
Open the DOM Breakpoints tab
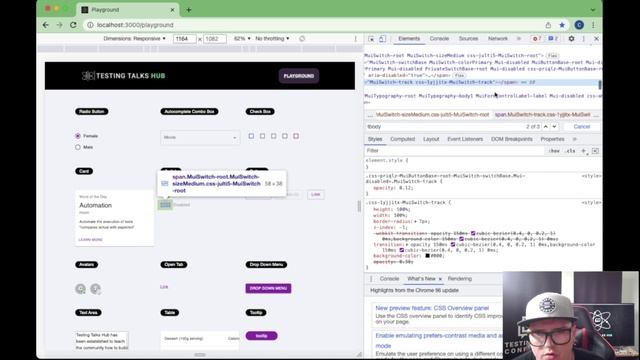click(x=511, y=139)
